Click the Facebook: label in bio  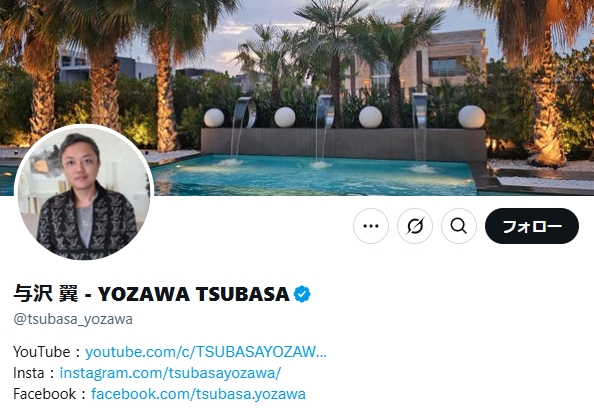[50, 394]
